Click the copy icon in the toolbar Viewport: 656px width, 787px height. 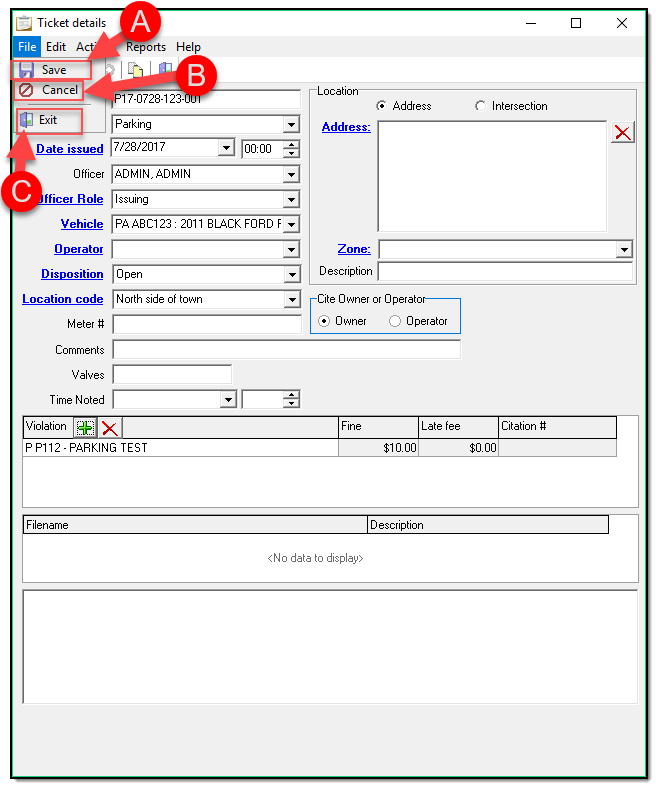pyautogui.click(x=135, y=70)
